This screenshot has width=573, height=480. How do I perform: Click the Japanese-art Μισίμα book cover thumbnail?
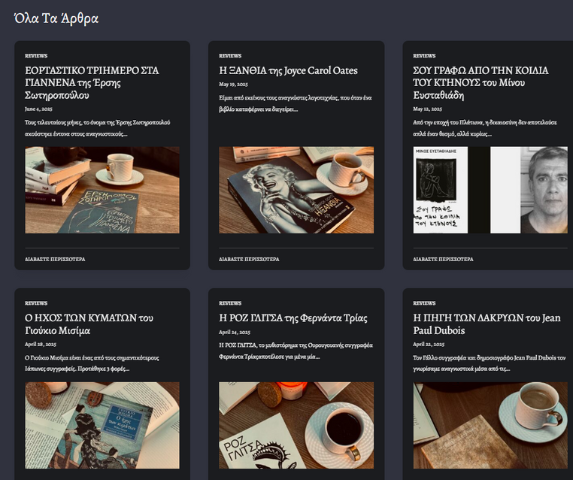(x=102, y=426)
